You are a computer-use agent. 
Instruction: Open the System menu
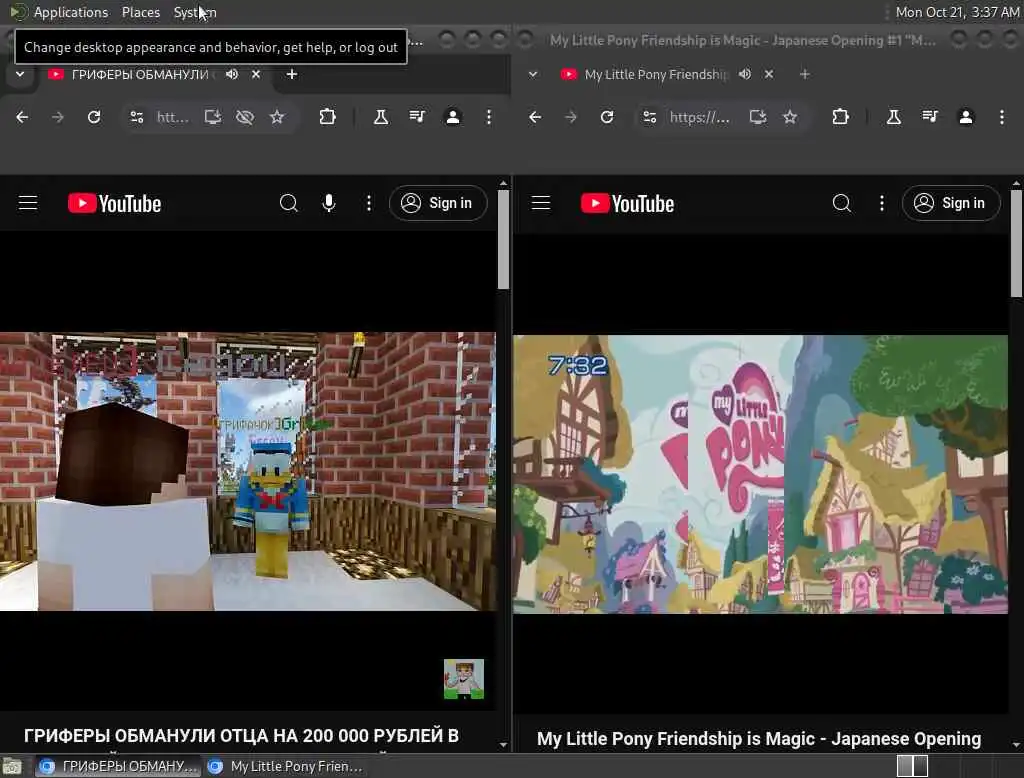(x=195, y=12)
